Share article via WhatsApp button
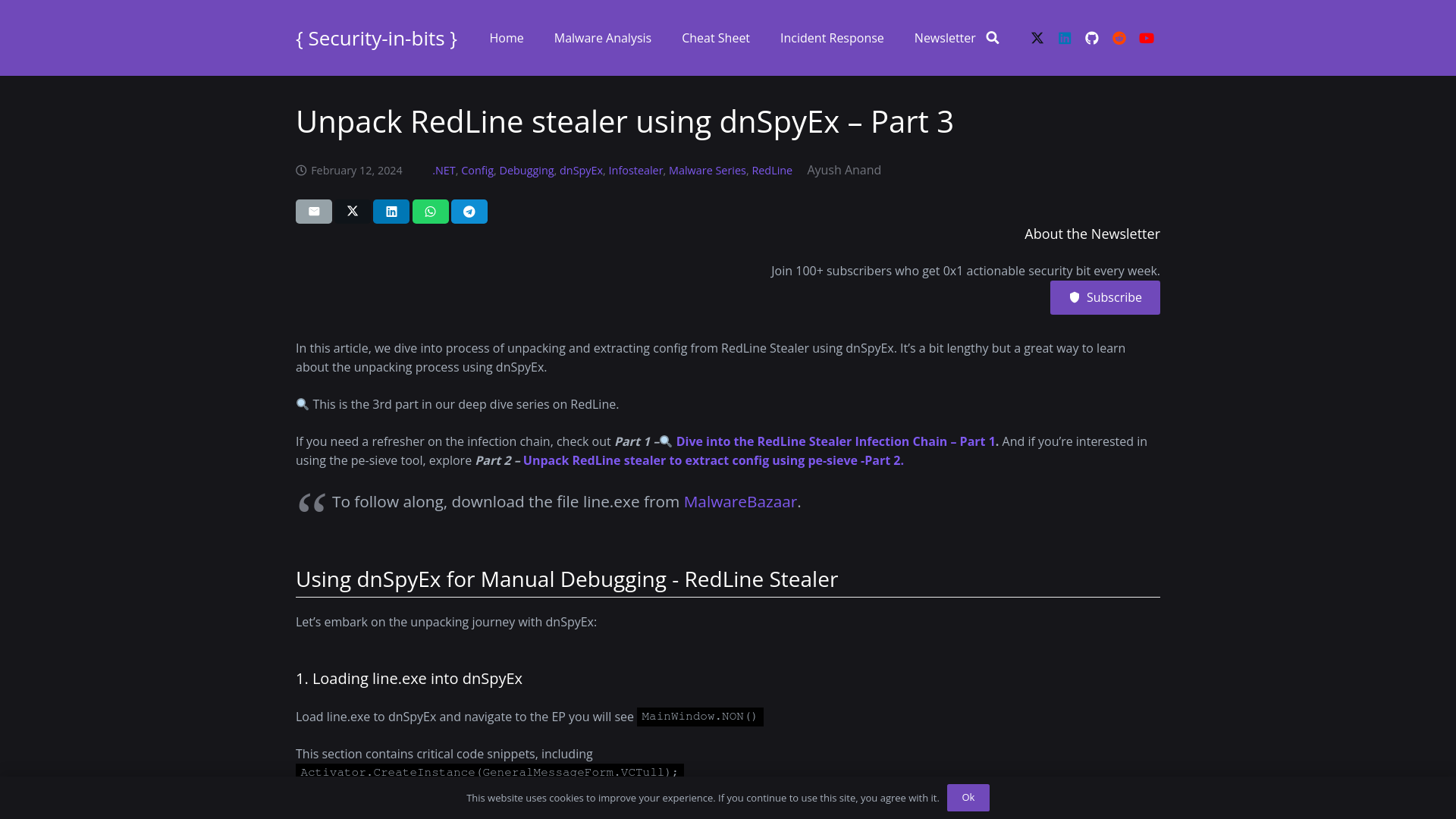This screenshot has width=1456, height=819. [431, 212]
